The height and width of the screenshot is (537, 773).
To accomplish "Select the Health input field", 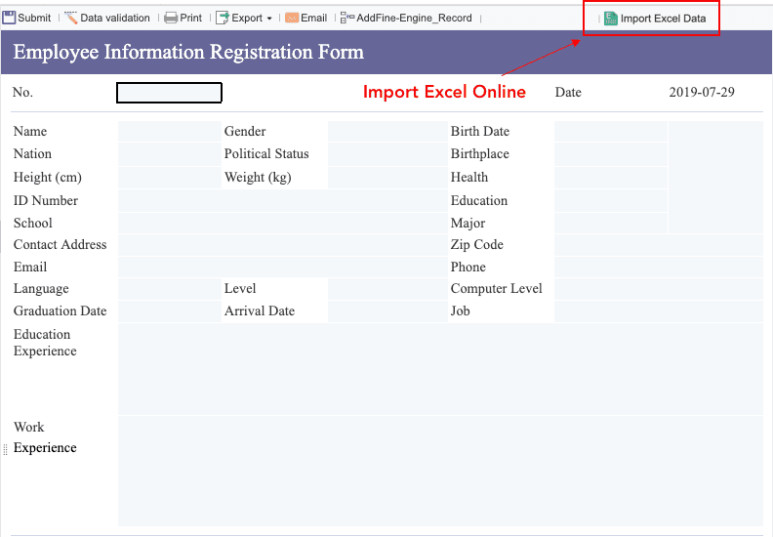I will click(x=611, y=178).
